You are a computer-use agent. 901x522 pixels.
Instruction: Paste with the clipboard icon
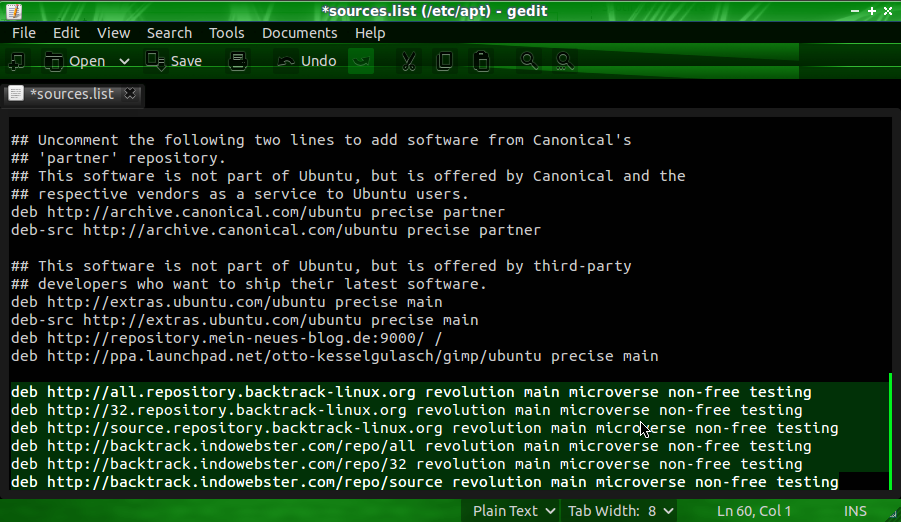pyautogui.click(x=482, y=61)
